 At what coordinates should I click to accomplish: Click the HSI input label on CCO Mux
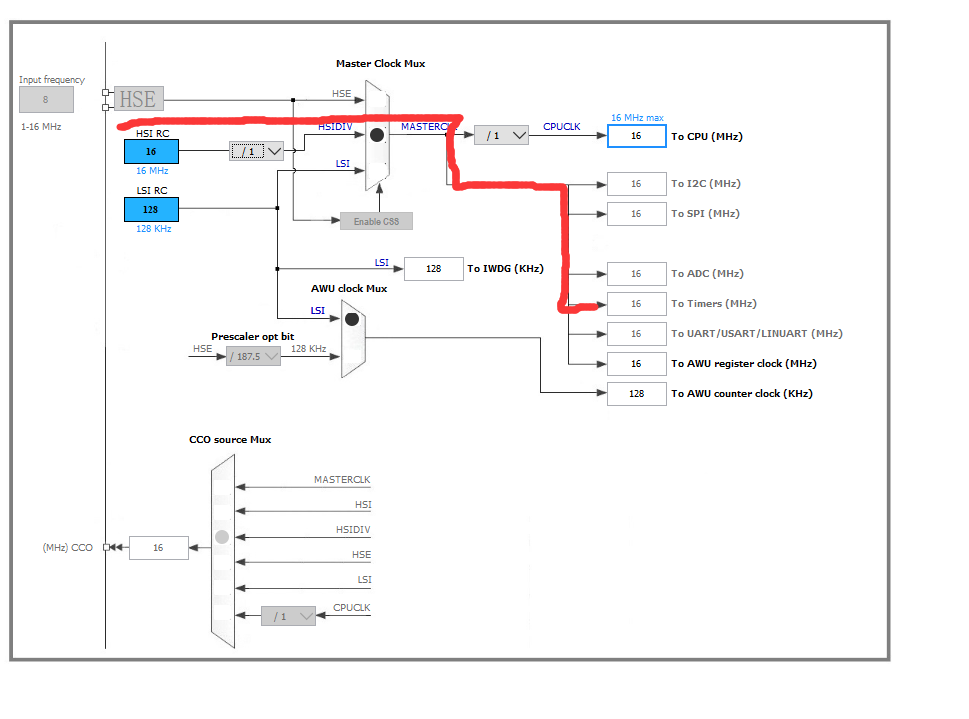(x=363, y=504)
